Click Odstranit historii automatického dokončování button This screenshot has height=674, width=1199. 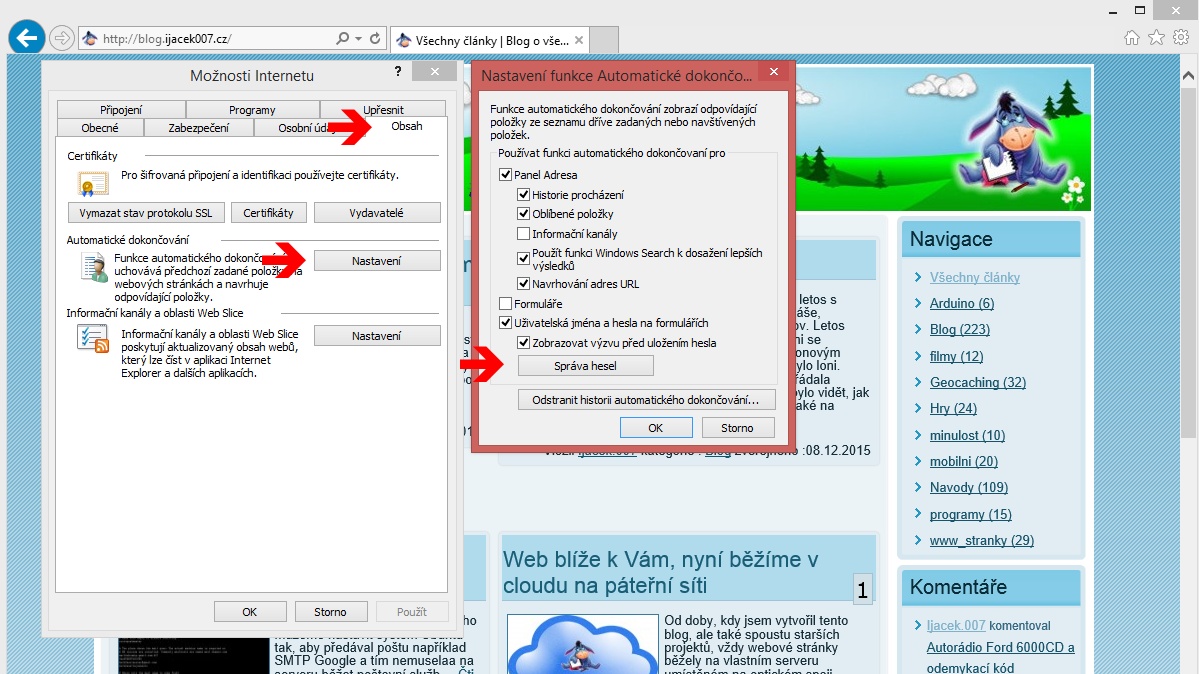[646, 399]
